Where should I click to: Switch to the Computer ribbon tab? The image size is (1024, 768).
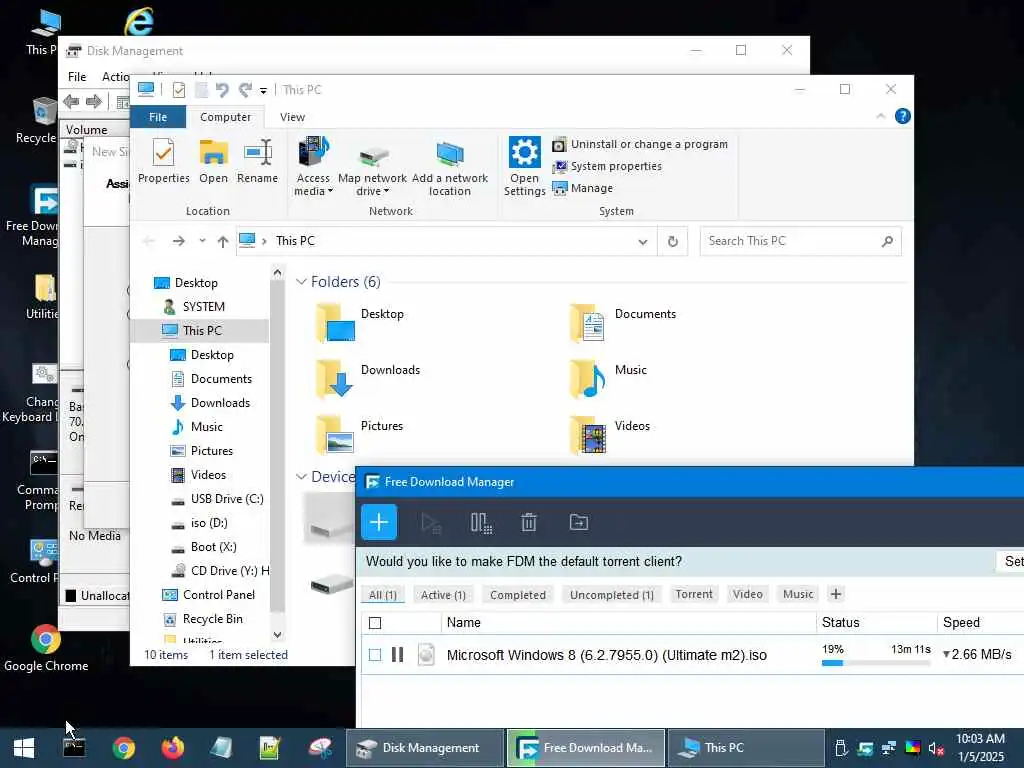[x=225, y=117]
